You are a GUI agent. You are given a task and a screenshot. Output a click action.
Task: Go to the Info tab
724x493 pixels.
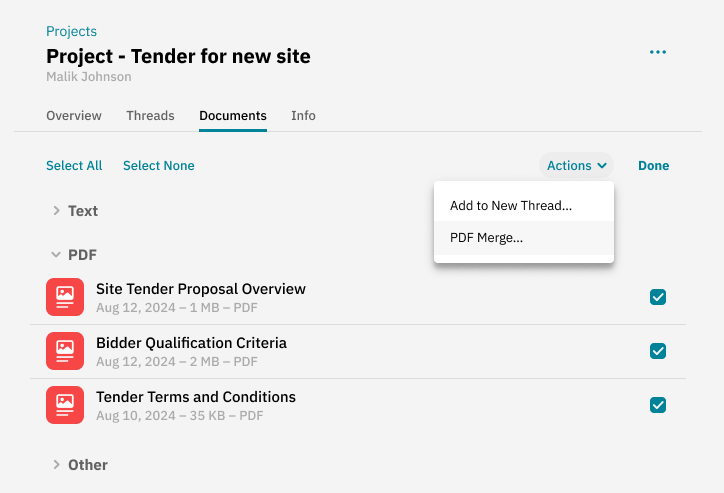pyautogui.click(x=303, y=116)
